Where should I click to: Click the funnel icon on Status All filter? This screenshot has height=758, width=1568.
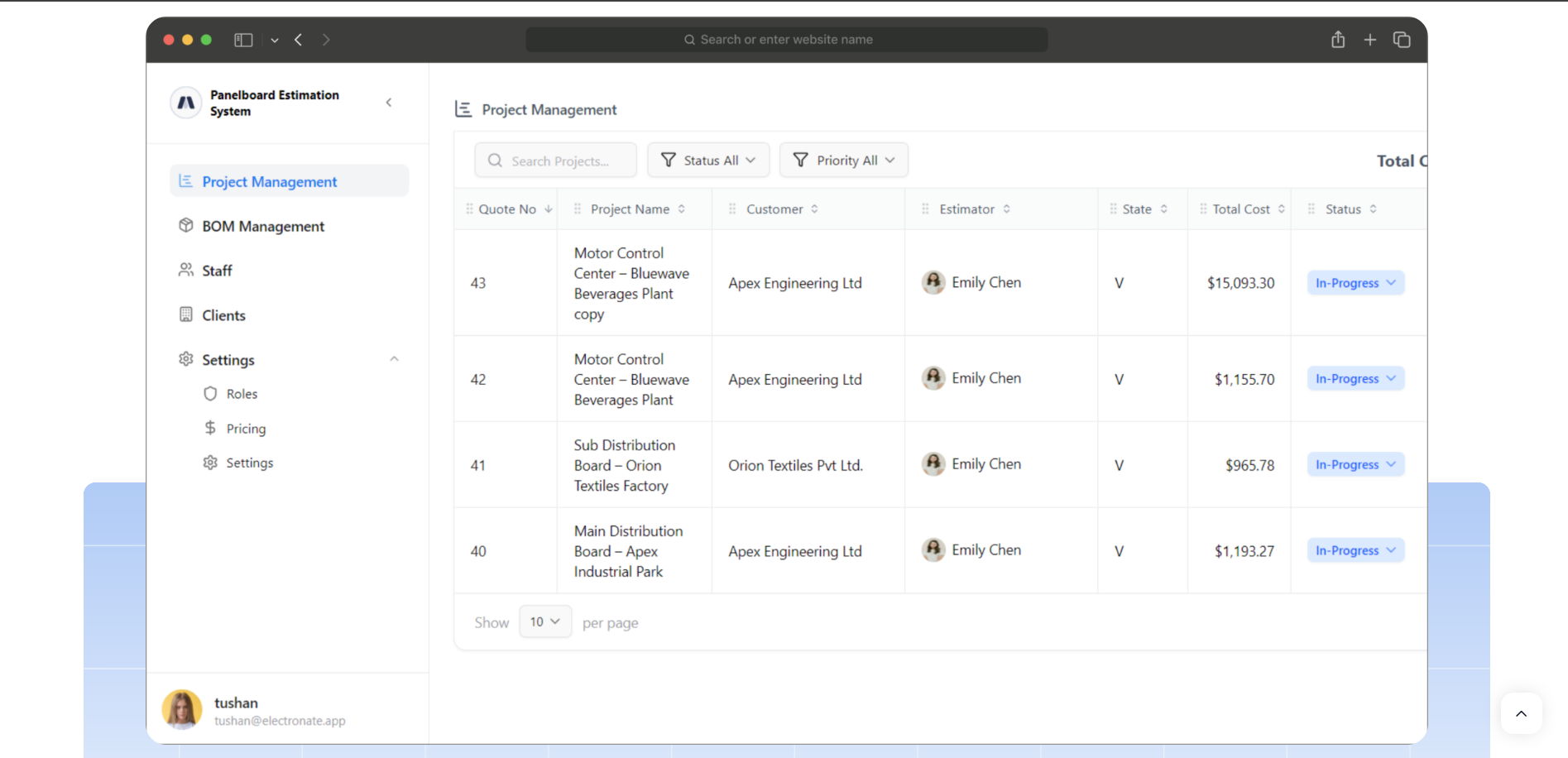click(668, 160)
